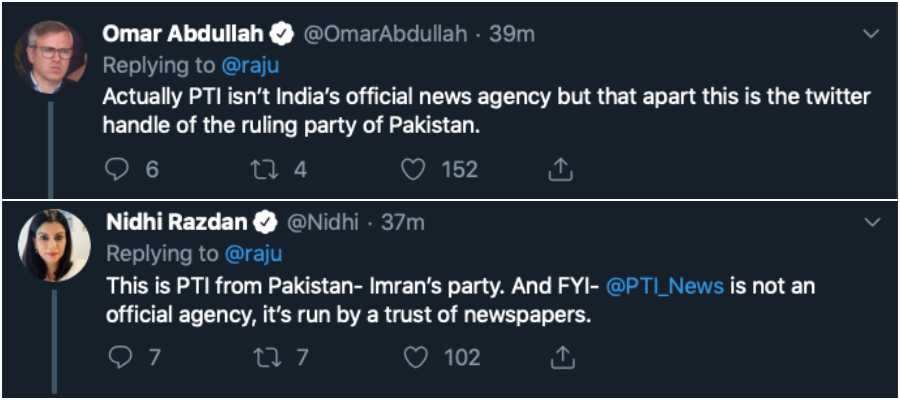Open Omar Abdullah's profile picture
The width and height of the screenshot is (900, 400).
click(x=50, y=57)
